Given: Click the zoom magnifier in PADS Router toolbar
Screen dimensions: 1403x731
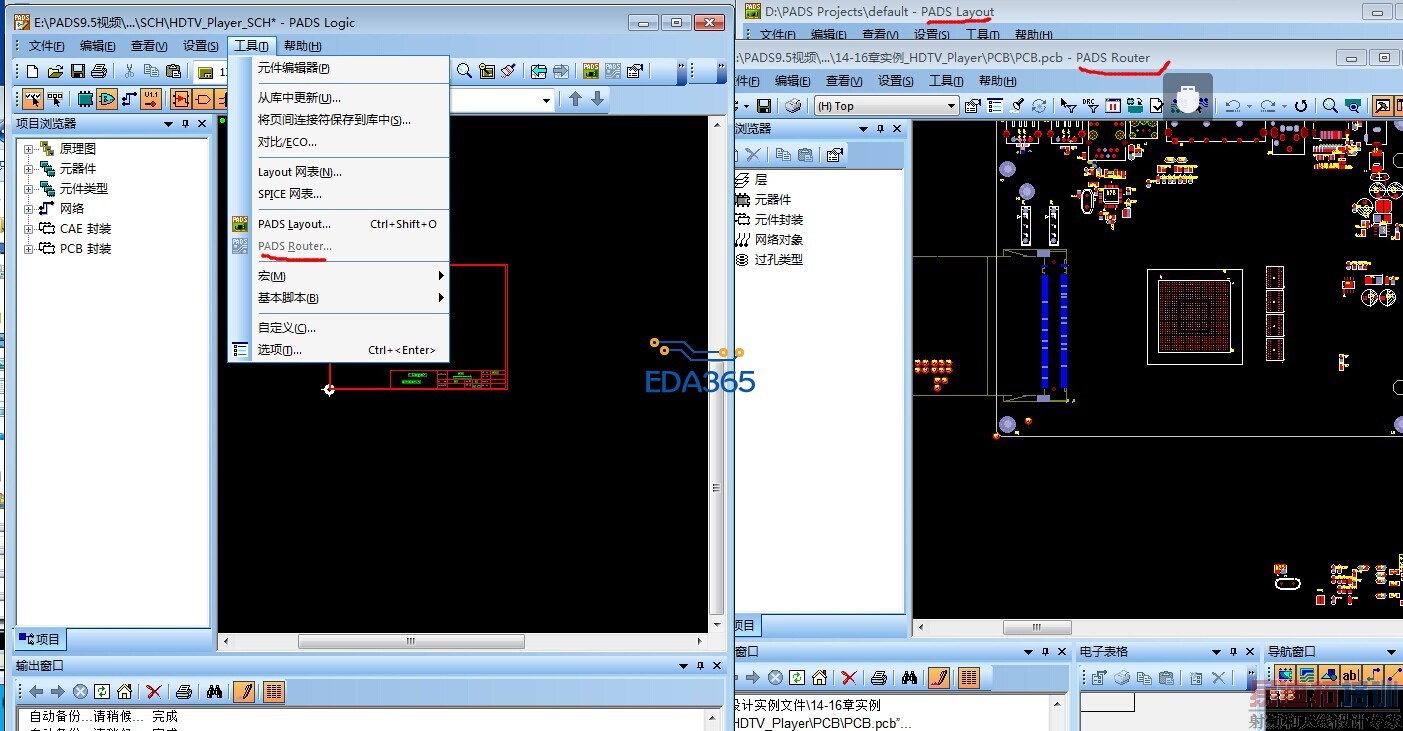Looking at the screenshot, I should (x=1330, y=106).
